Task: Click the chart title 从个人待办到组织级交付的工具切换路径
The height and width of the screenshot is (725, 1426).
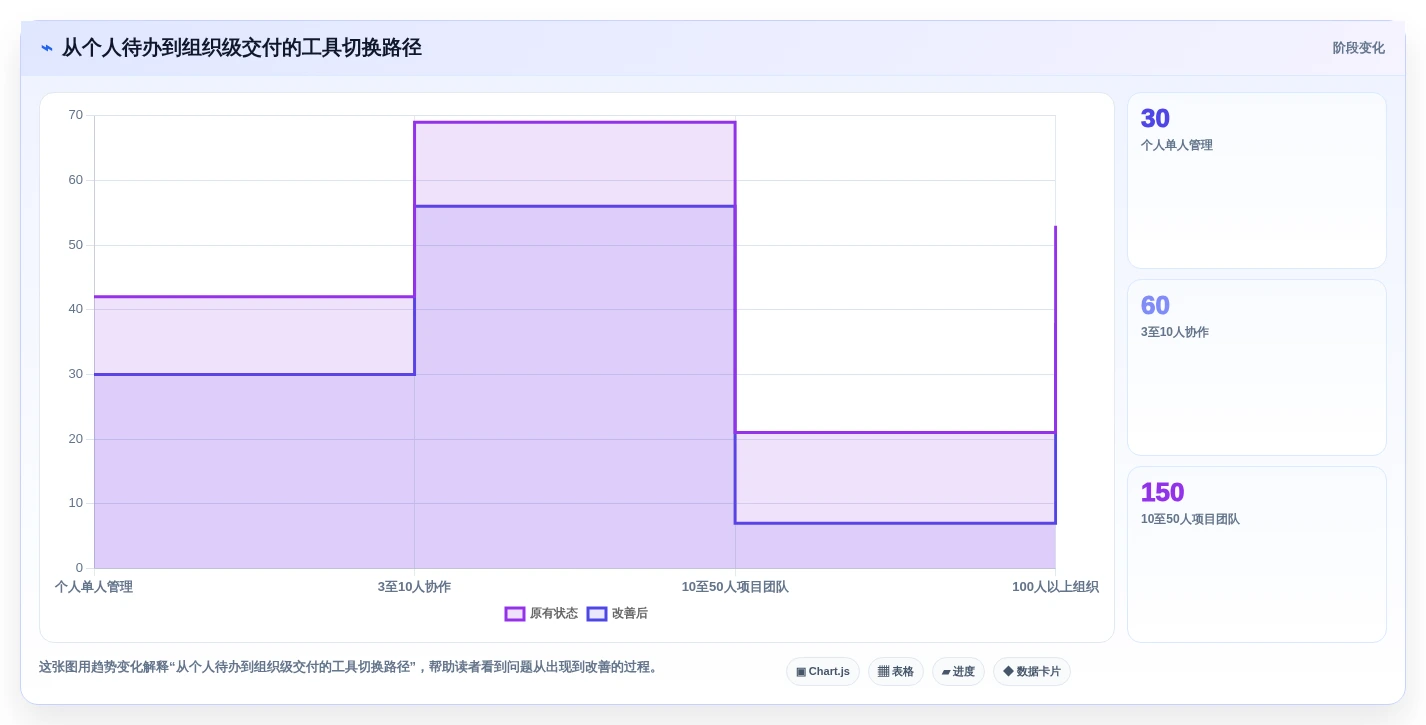Action: [x=242, y=48]
